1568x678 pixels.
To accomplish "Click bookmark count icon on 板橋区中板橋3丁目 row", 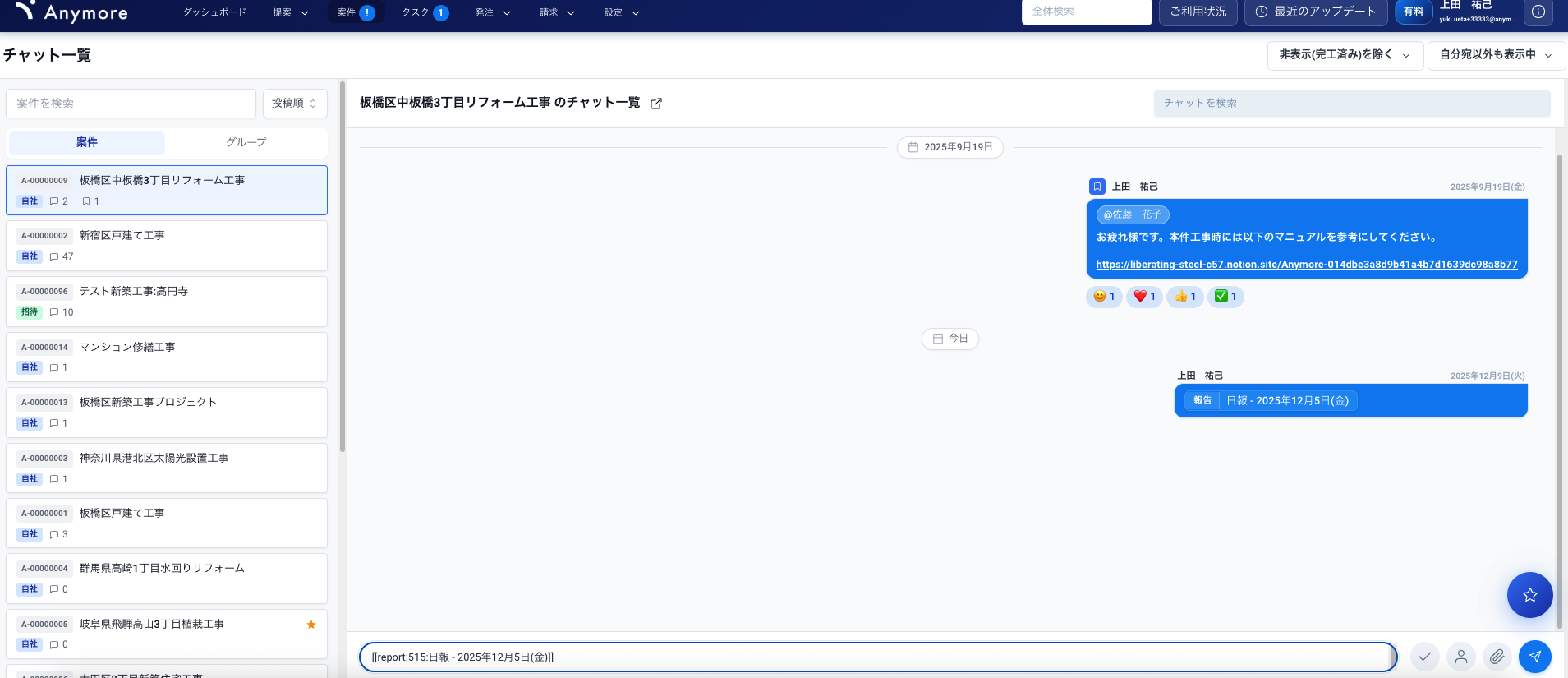I will (x=86, y=201).
